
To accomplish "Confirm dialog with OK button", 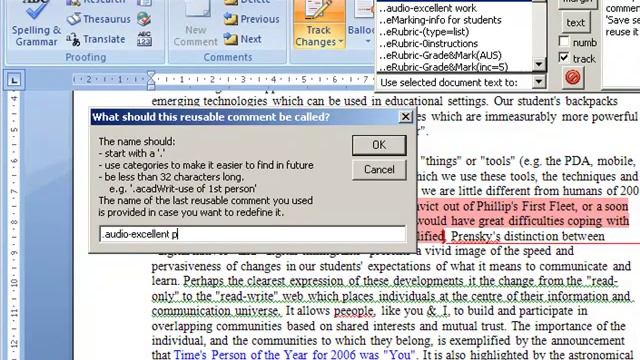I will tap(379, 145).
